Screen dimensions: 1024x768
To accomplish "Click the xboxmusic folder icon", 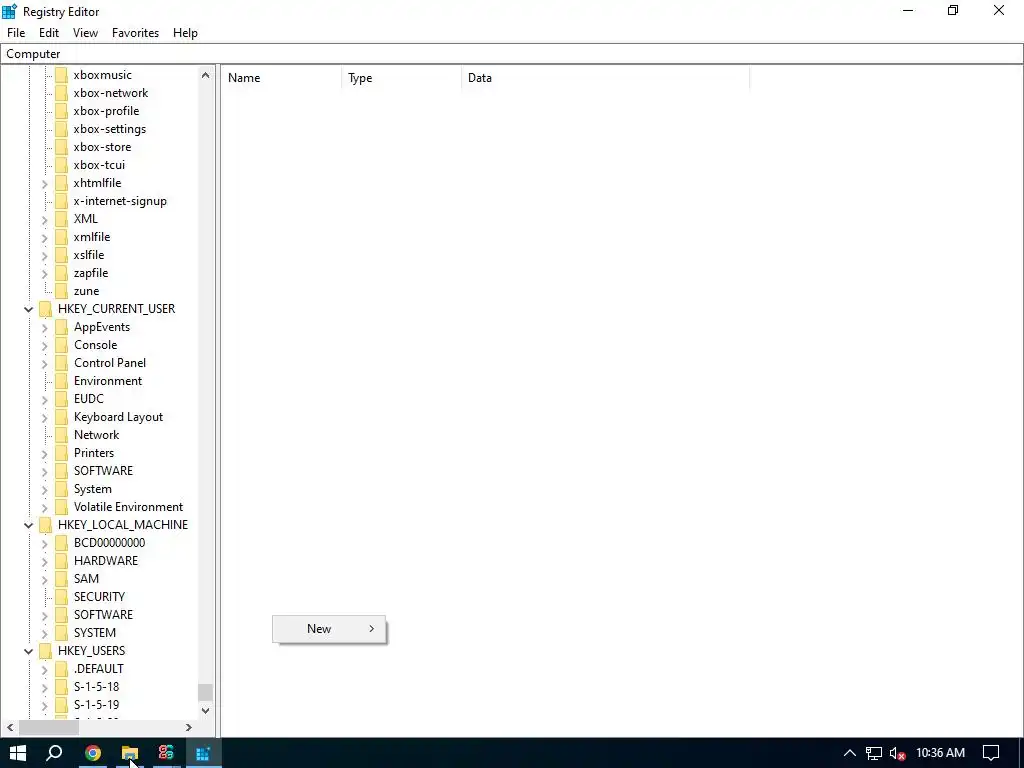I will point(61,75).
